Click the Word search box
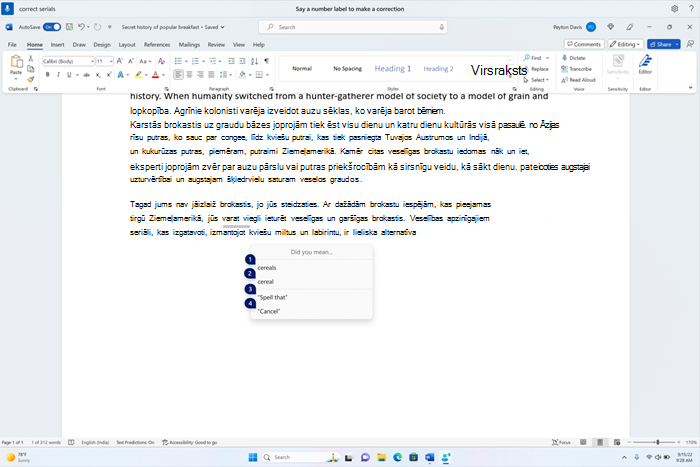The height and width of the screenshot is (467, 700). pos(353,27)
